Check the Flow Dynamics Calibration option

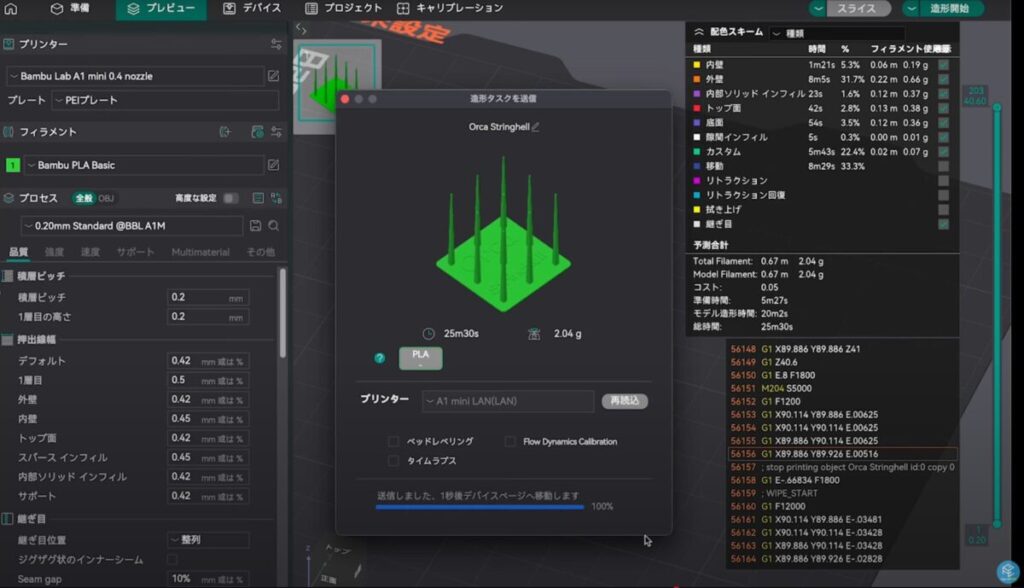click(x=510, y=441)
